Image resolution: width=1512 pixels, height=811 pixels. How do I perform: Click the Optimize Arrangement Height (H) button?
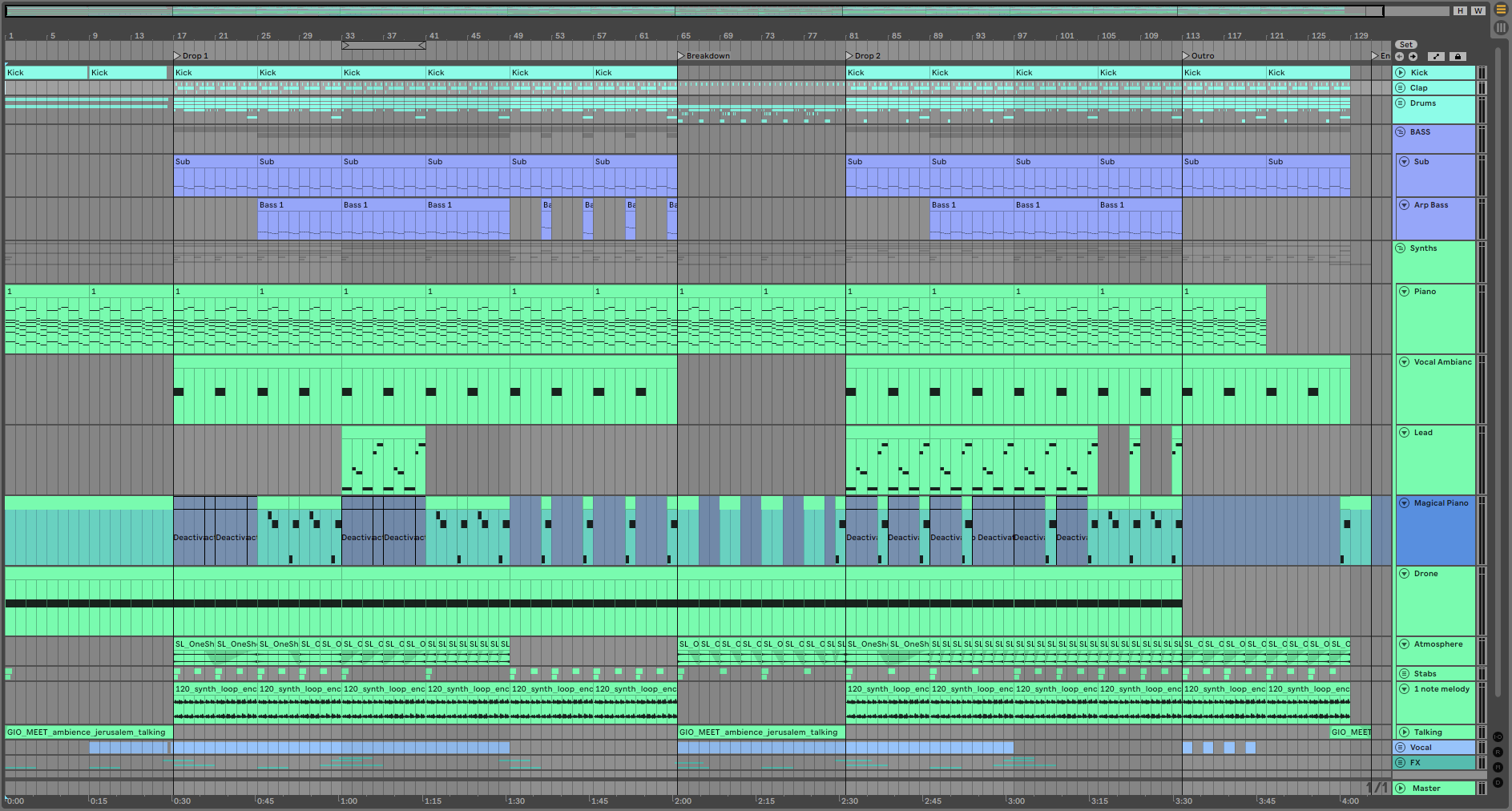1461,10
